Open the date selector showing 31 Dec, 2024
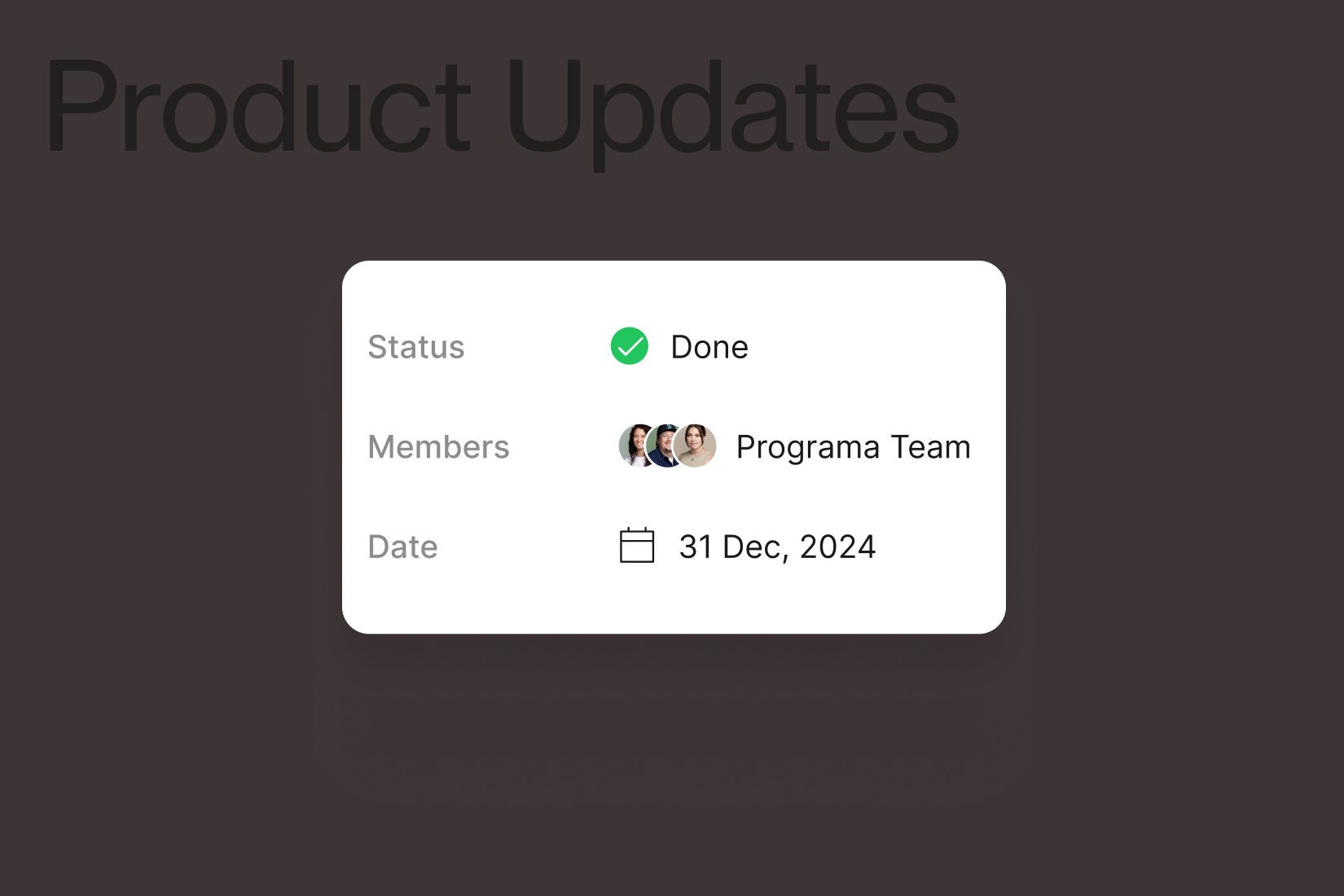 (777, 546)
